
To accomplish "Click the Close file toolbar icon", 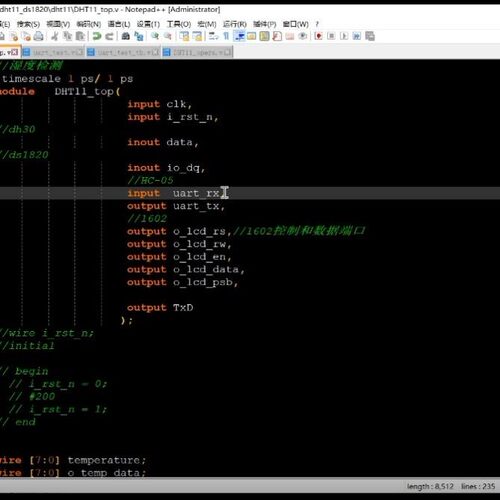I will 14,36.
